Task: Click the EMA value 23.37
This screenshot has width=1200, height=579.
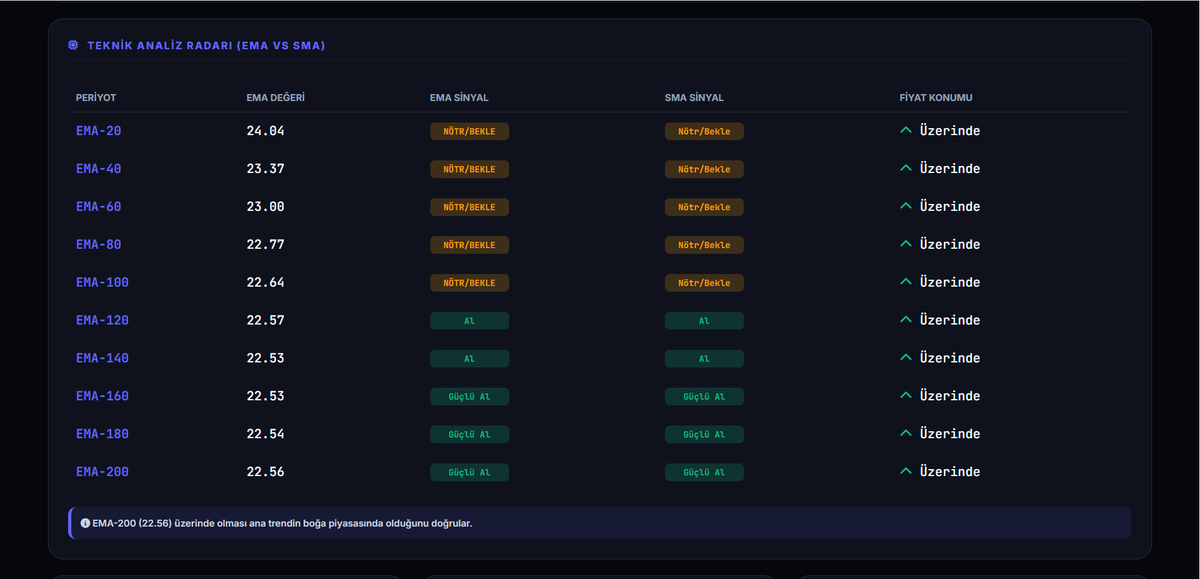Action: pyautogui.click(x=265, y=169)
